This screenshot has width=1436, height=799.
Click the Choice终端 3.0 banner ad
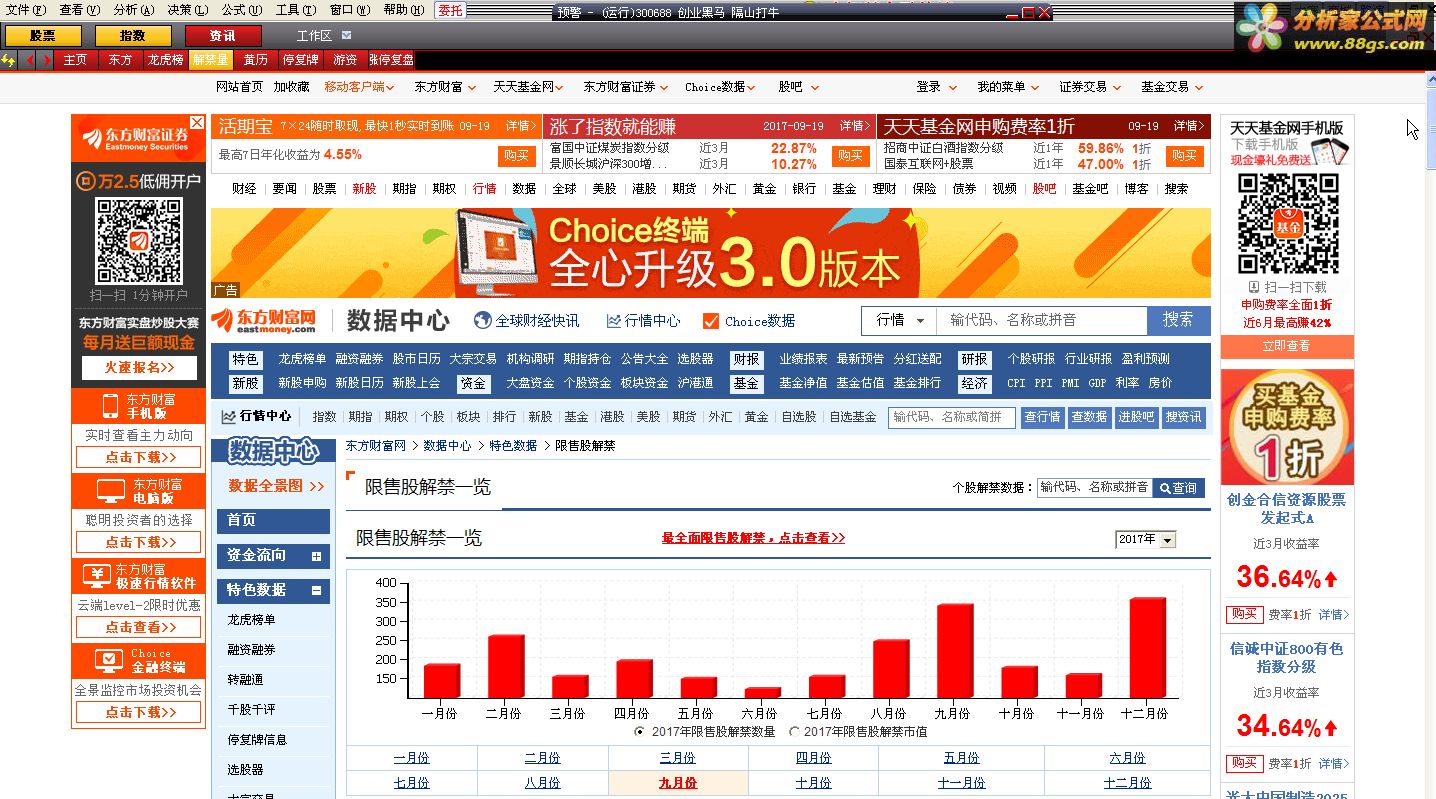pyautogui.click(x=710, y=253)
